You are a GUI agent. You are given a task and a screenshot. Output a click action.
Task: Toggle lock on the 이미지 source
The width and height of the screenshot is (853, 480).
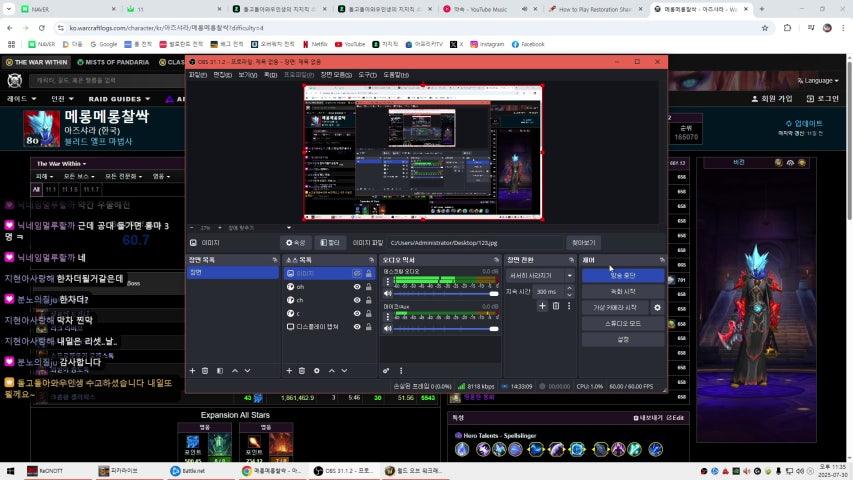(369, 273)
